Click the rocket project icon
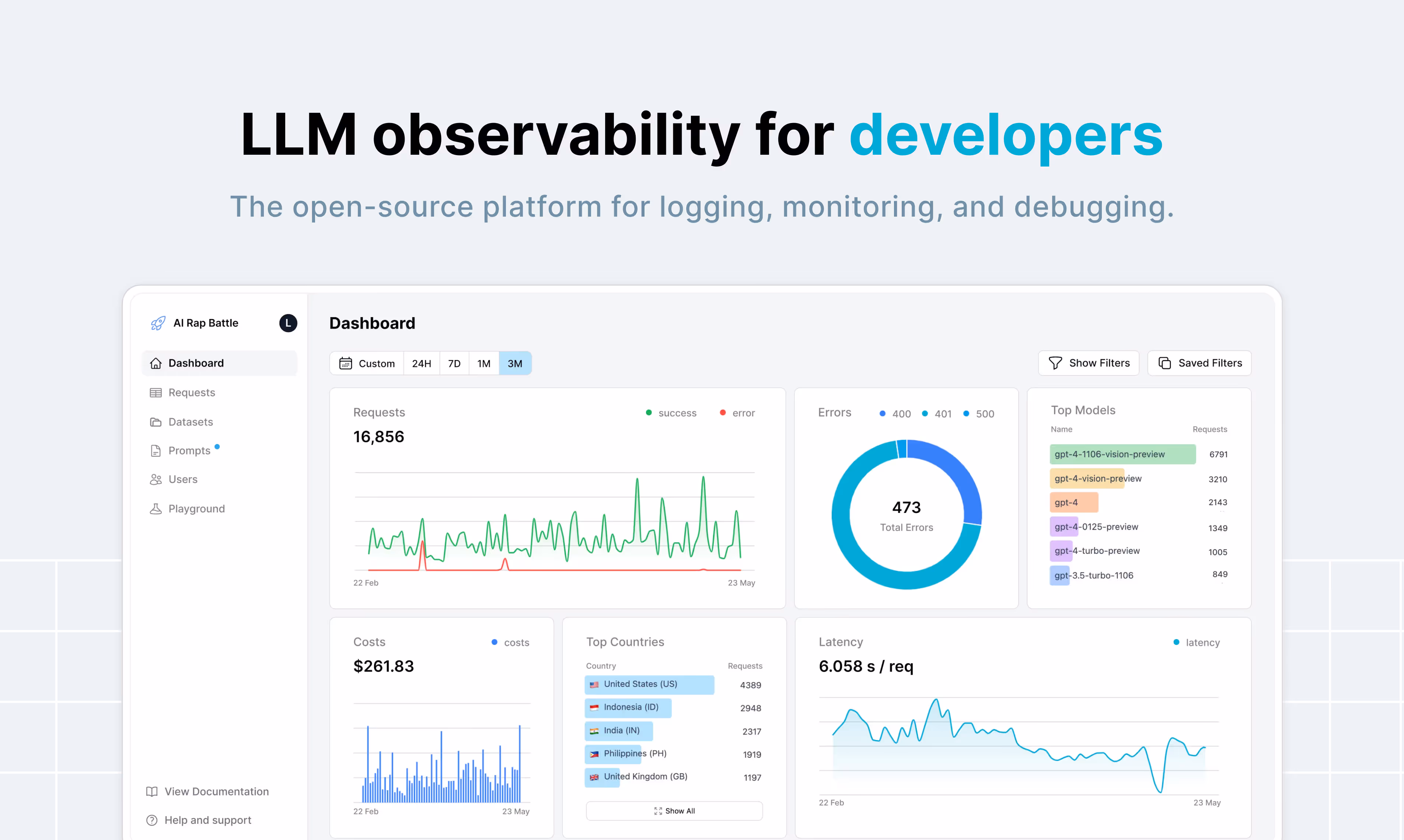Viewport: 1404px width, 840px height. [x=158, y=323]
